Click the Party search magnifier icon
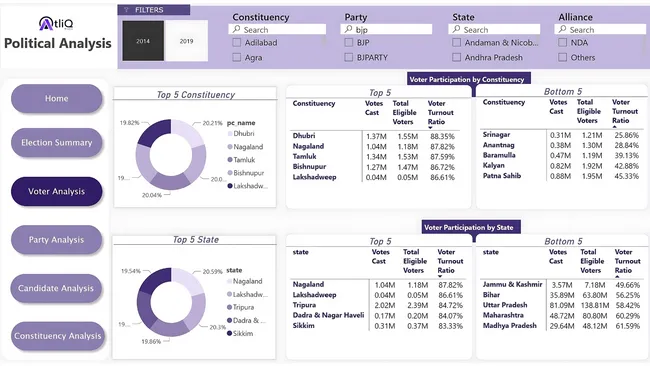 [349, 29]
